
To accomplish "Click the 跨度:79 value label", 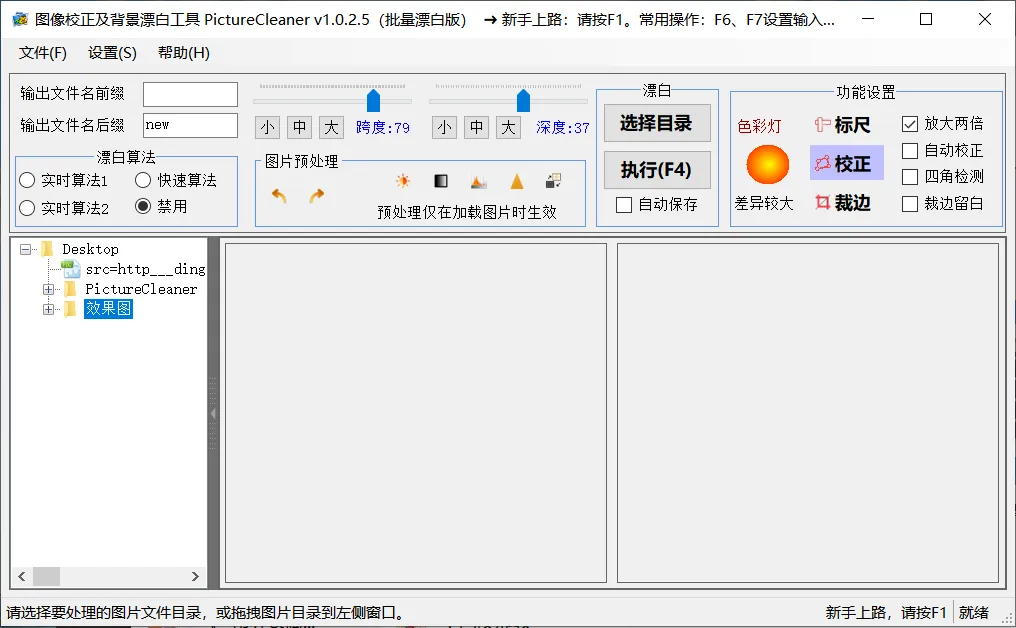I will (382, 128).
